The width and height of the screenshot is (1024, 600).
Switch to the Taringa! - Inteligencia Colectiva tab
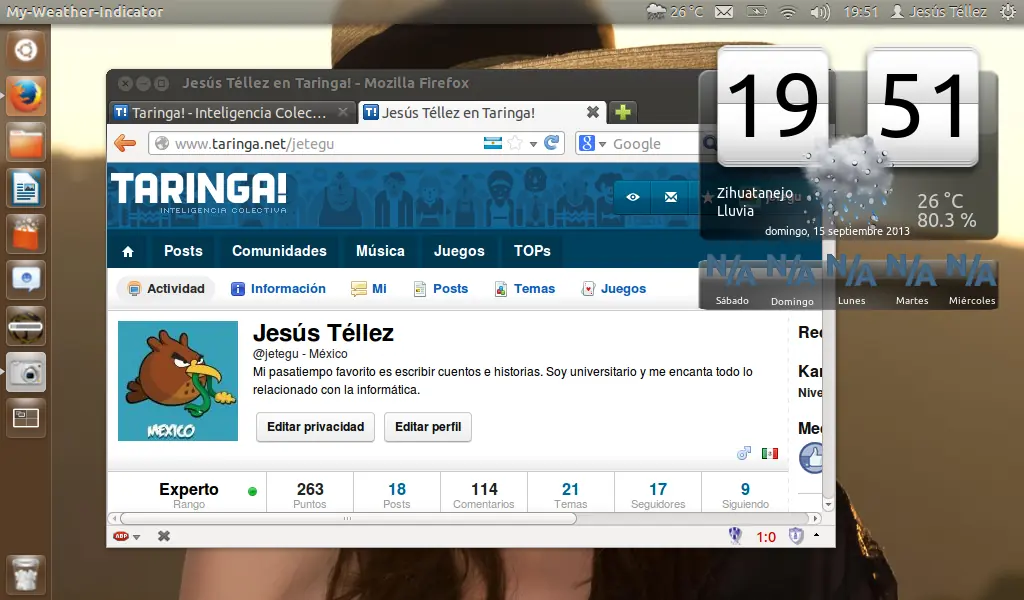(x=232, y=112)
